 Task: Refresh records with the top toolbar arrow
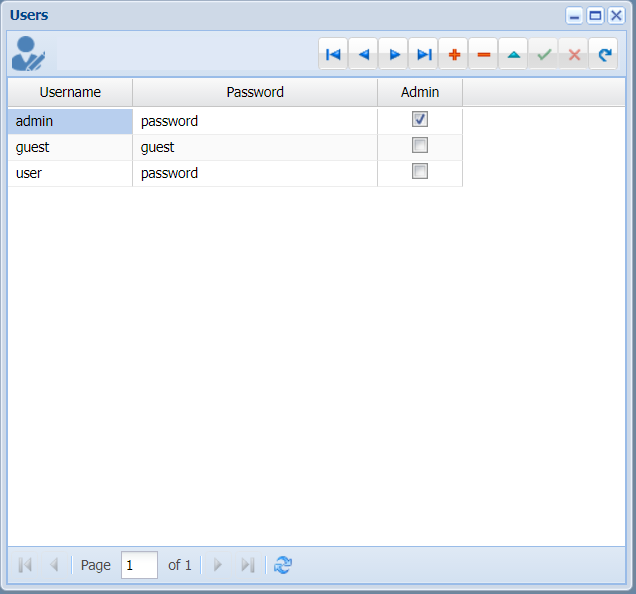click(x=603, y=54)
